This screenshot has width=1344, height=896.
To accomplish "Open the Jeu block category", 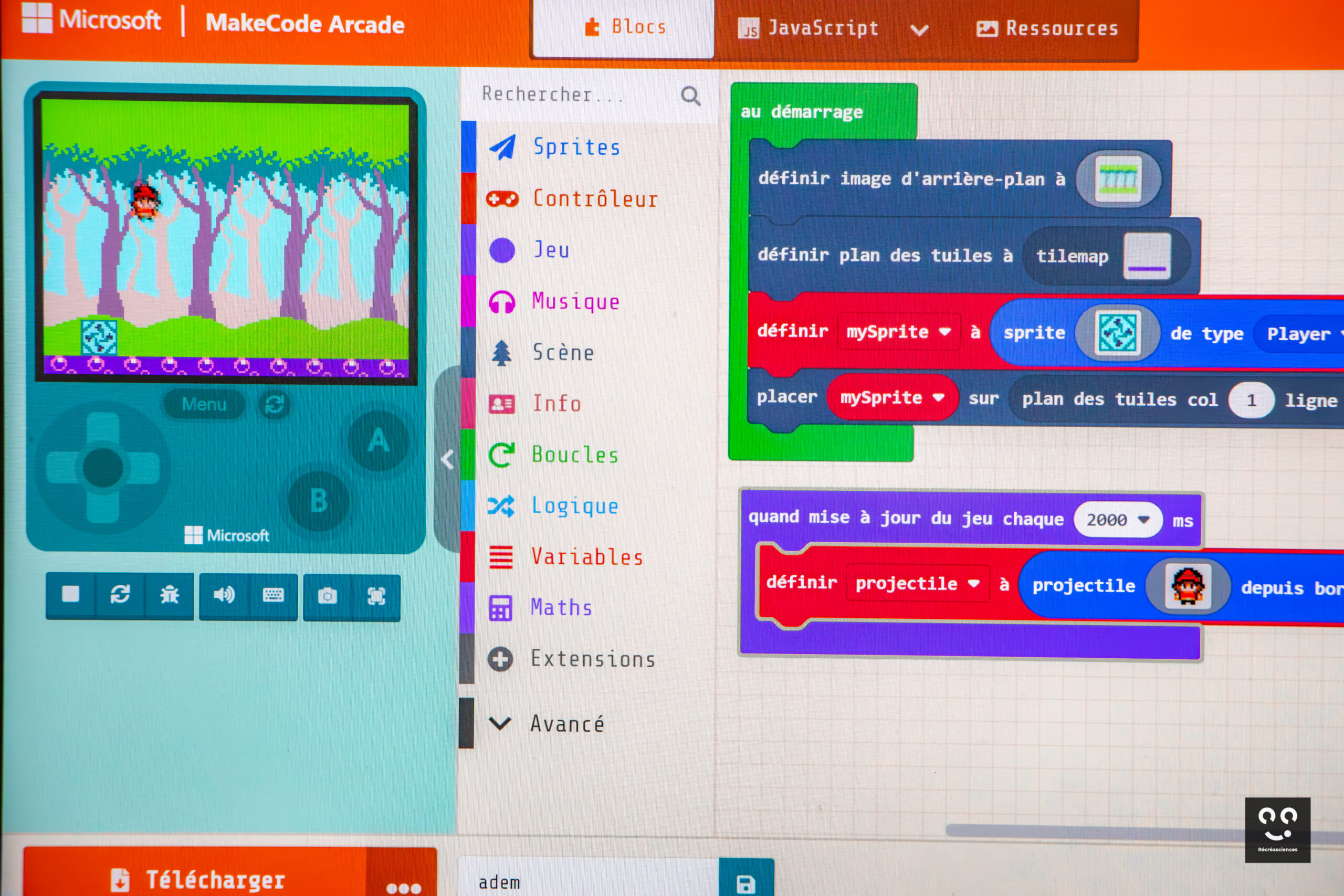I will click(589, 250).
